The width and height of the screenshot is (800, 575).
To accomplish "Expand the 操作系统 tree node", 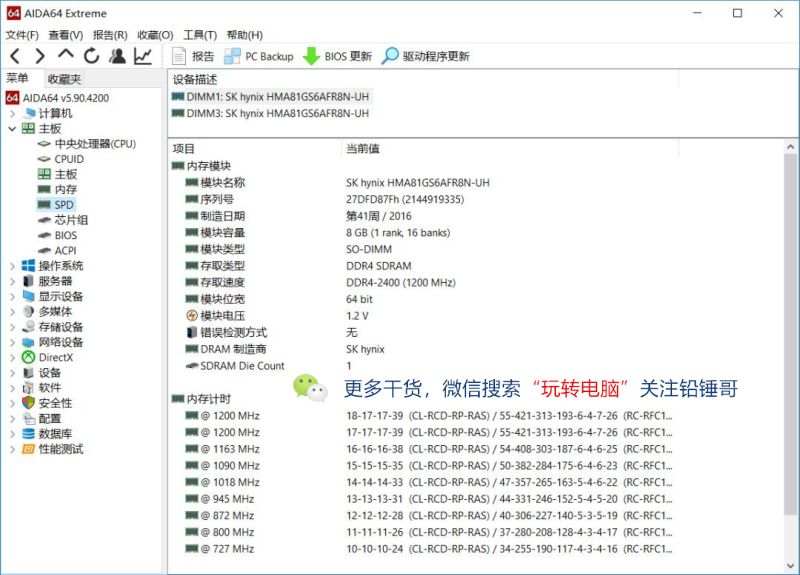I will click(12, 266).
